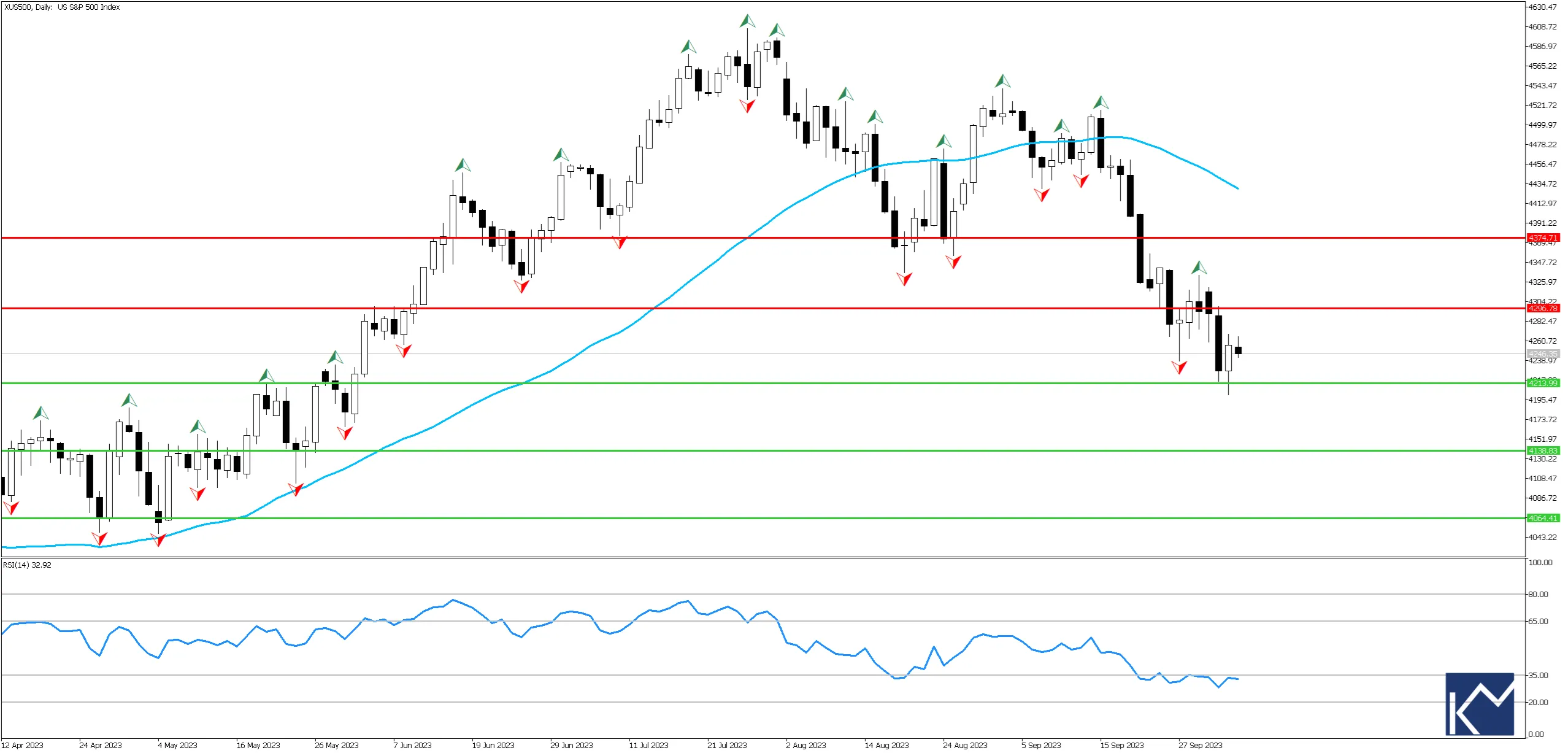This screenshot has width=1568, height=753.
Task: Select the 4108.47 price scale value
Action: point(1542,479)
